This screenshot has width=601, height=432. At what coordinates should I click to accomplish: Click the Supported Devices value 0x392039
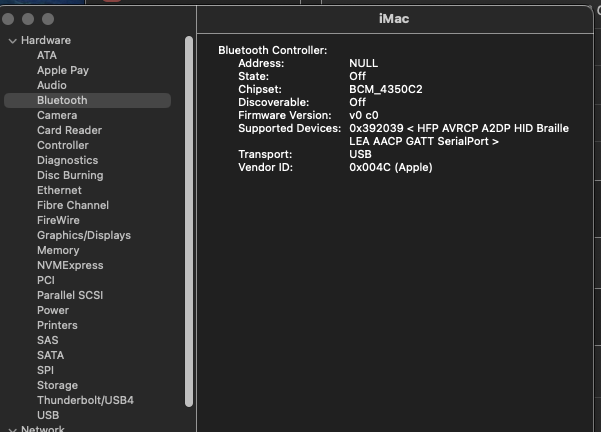click(x=376, y=128)
